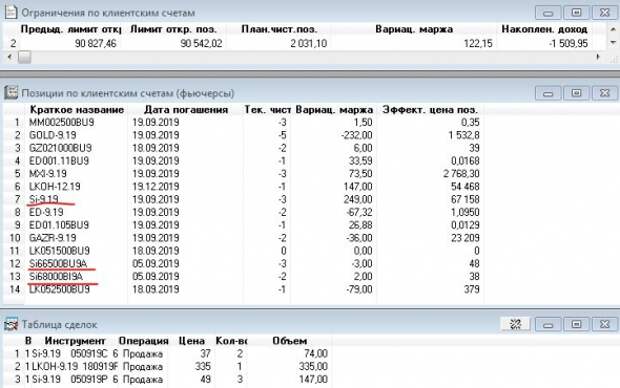Click the accumulated income value -1 509,95
Viewport: 620px width, 388px height.
(x=568, y=44)
